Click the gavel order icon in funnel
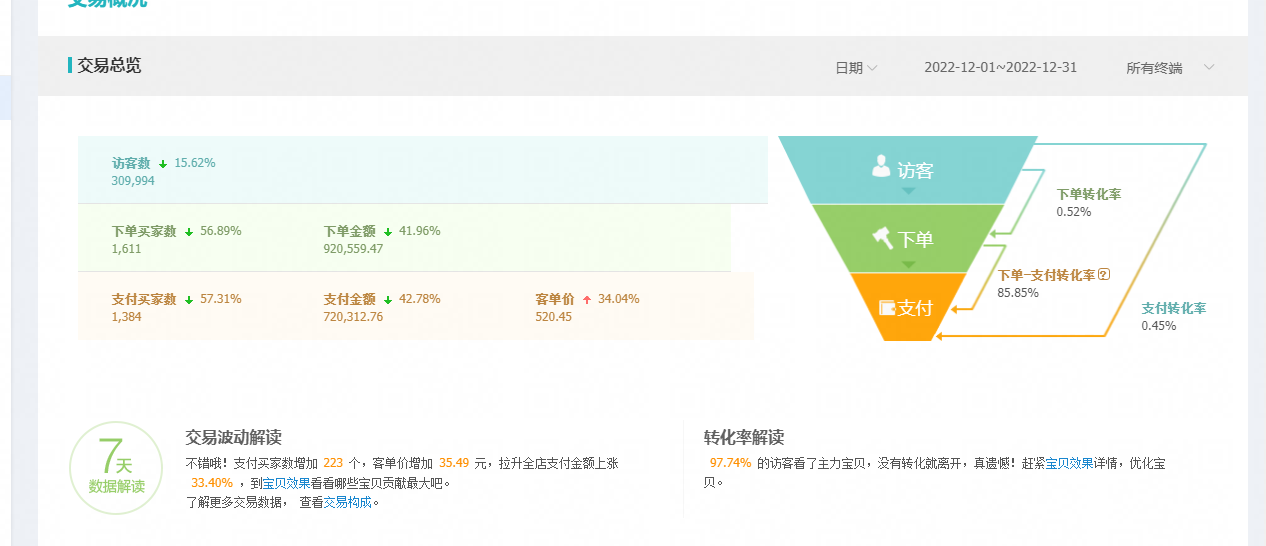This screenshot has height=546, width=1266. pyautogui.click(x=882, y=237)
